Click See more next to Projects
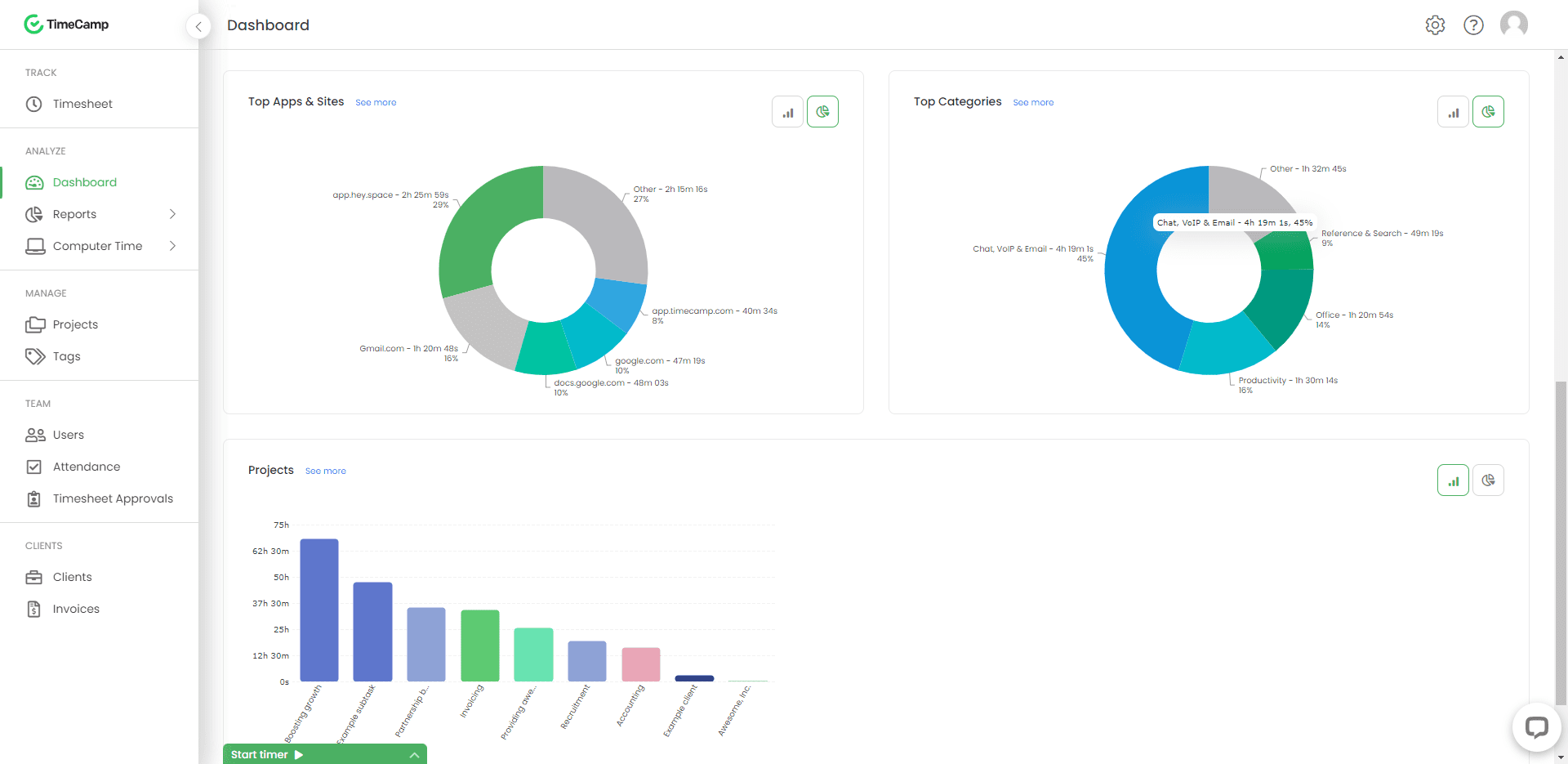Viewport: 1568px width, 764px height. [x=326, y=471]
